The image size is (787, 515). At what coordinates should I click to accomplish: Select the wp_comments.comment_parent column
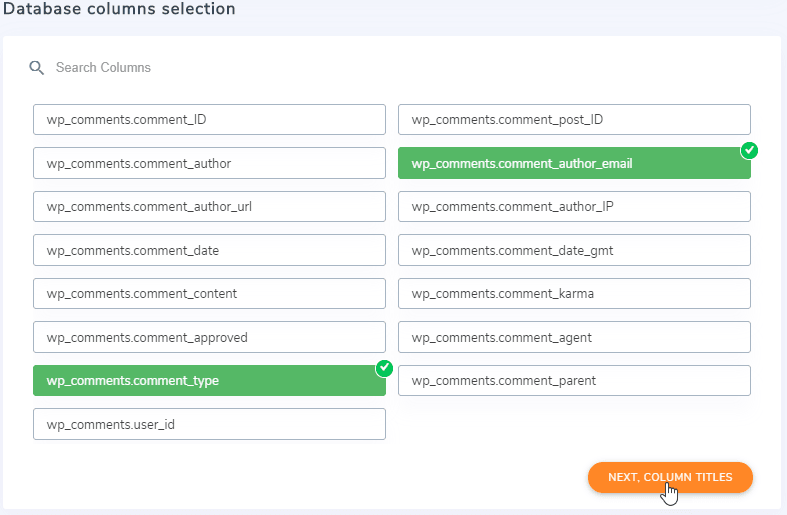(574, 381)
